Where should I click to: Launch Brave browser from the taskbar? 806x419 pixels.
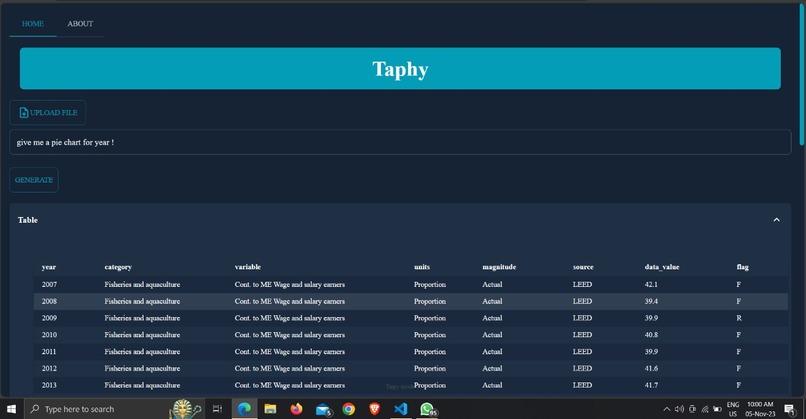tap(375, 409)
